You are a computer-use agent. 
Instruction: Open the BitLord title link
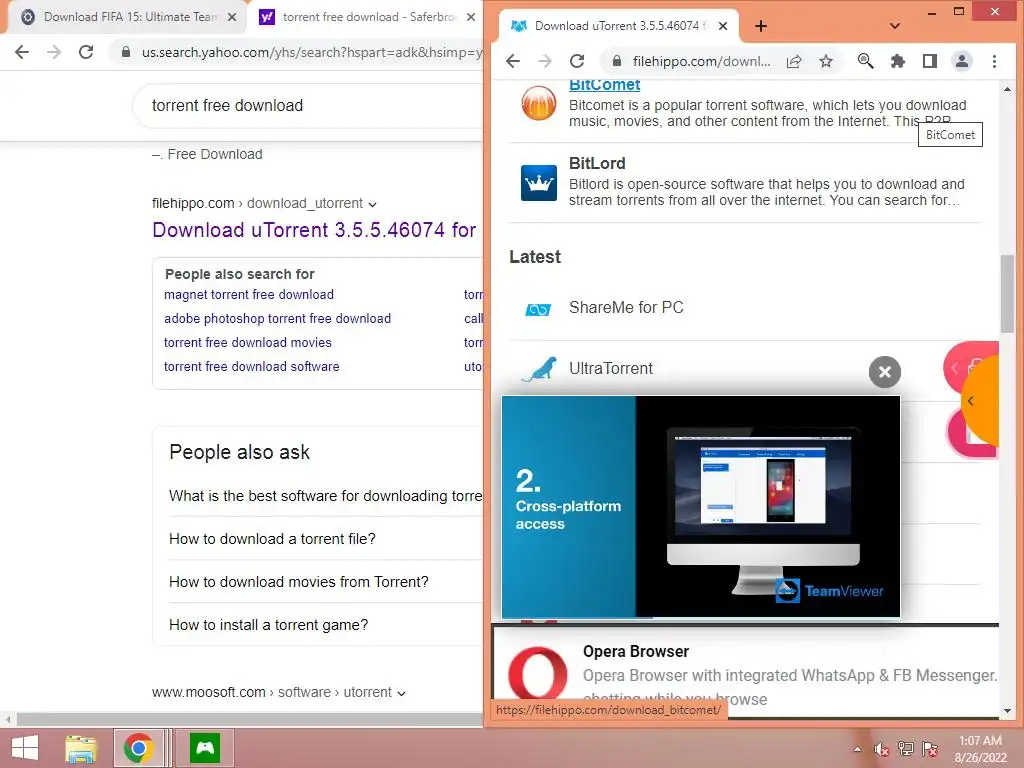(597, 163)
